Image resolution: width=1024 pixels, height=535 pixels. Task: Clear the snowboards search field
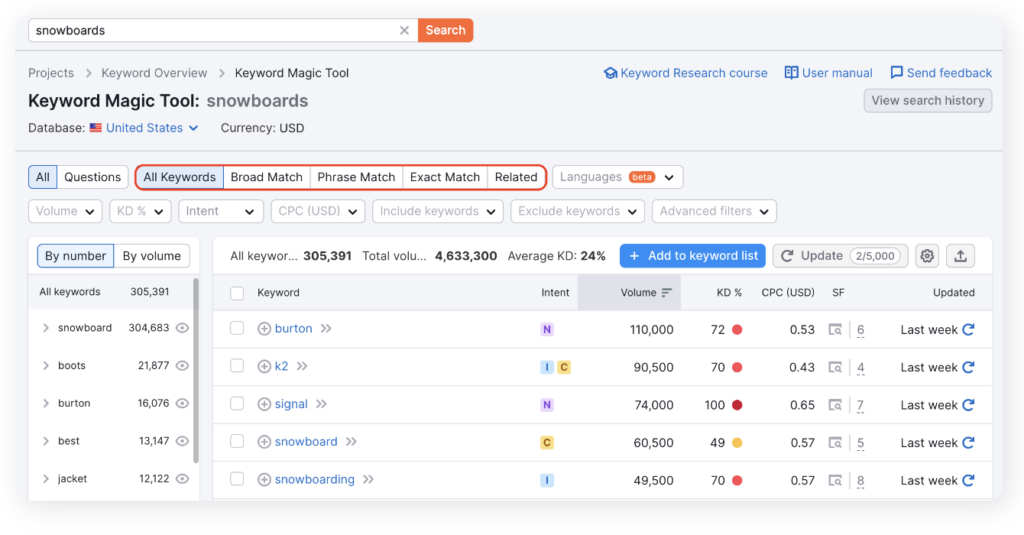404,31
